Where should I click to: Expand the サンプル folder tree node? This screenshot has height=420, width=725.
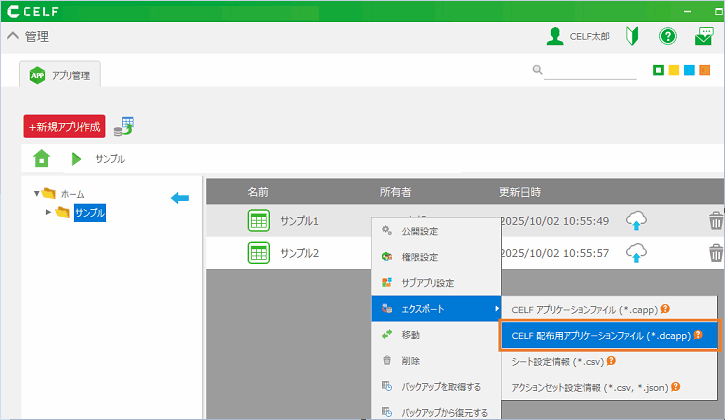pos(48,212)
